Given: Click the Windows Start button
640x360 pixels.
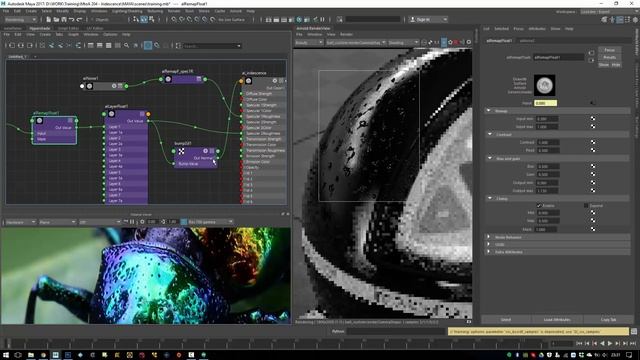Looking at the screenshot, I should 6,355.
